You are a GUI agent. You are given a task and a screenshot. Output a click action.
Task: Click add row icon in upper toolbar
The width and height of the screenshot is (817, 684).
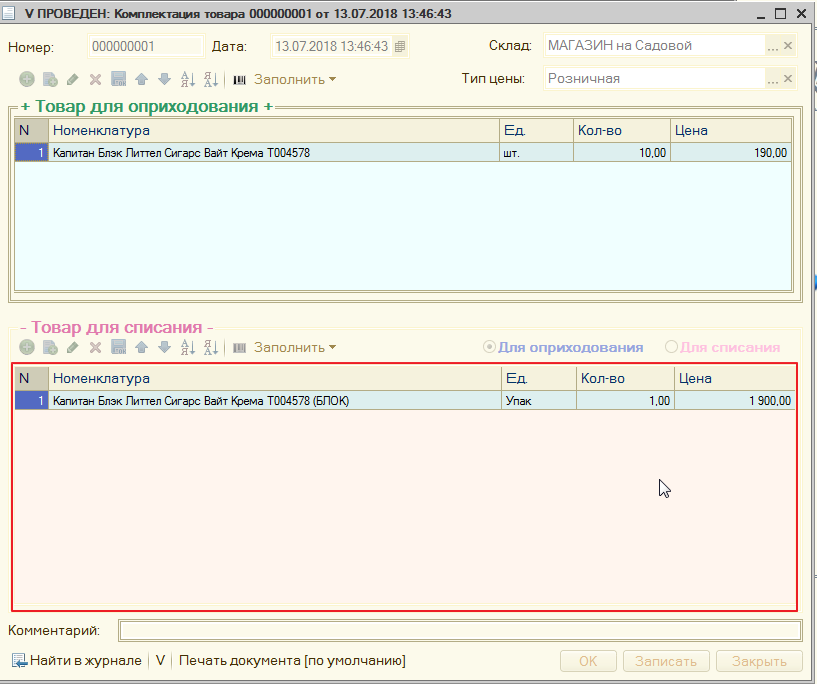pos(27,79)
